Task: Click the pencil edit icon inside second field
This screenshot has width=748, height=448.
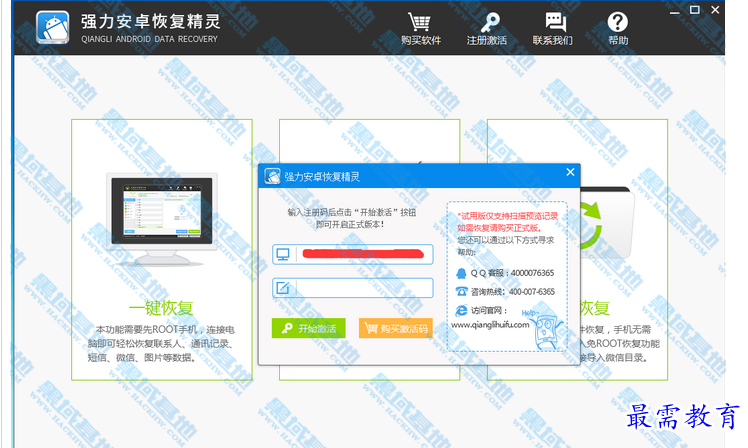Action: click(x=283, y=288)
